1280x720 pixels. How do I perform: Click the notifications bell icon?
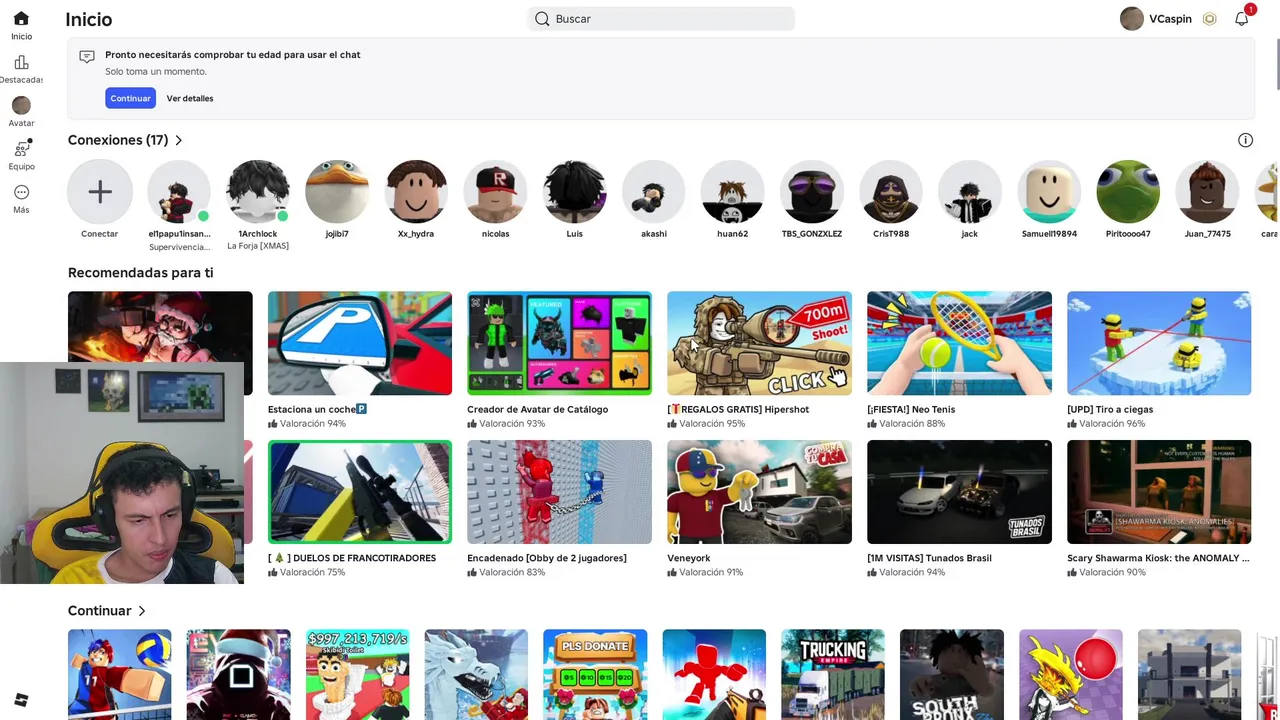[1241, 19]
